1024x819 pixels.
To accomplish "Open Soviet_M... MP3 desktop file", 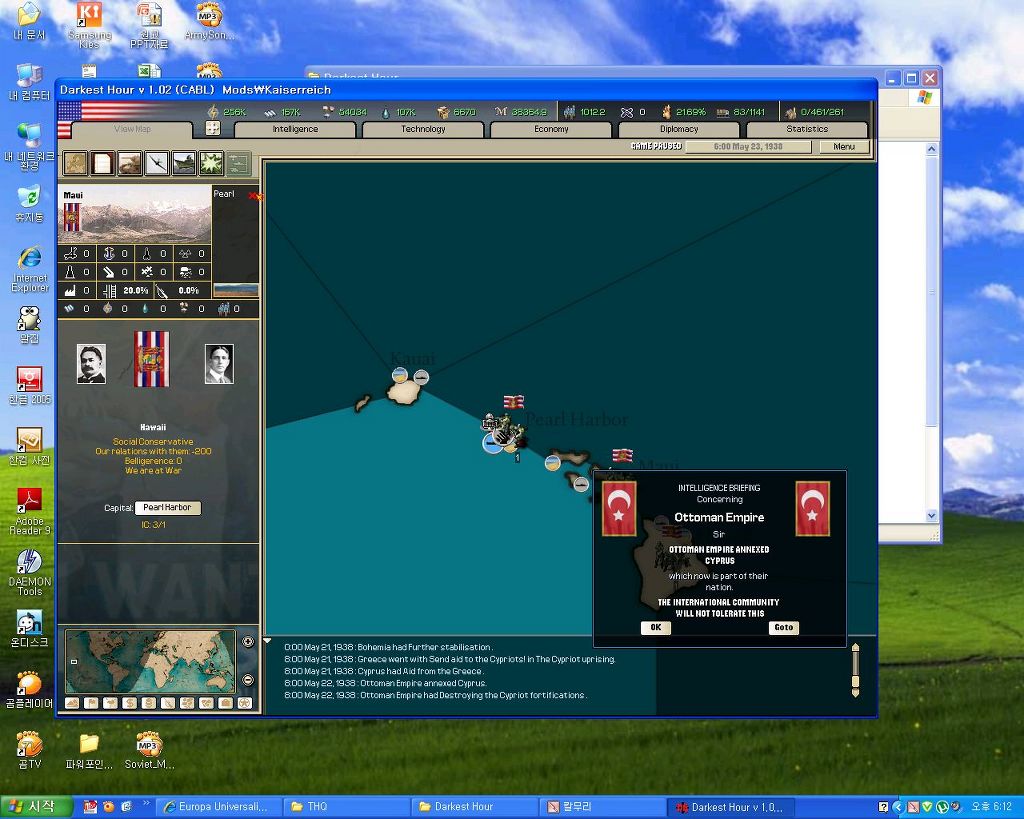I will [149, 750].
